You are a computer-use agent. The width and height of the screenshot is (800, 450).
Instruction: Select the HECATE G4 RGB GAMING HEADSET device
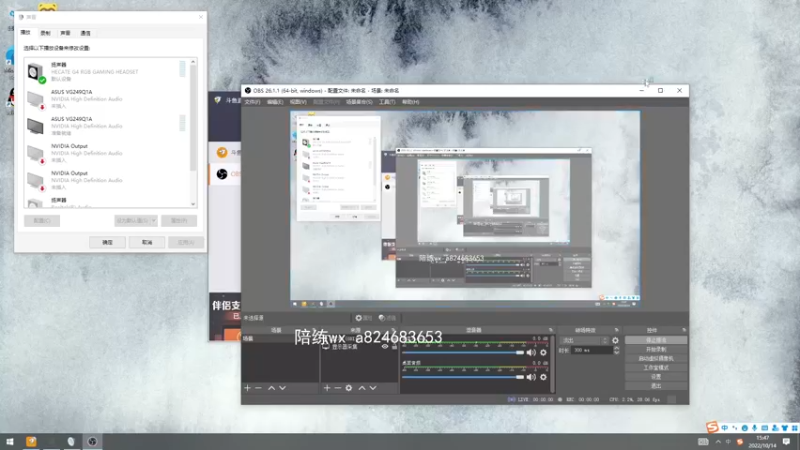click(107, 72)
